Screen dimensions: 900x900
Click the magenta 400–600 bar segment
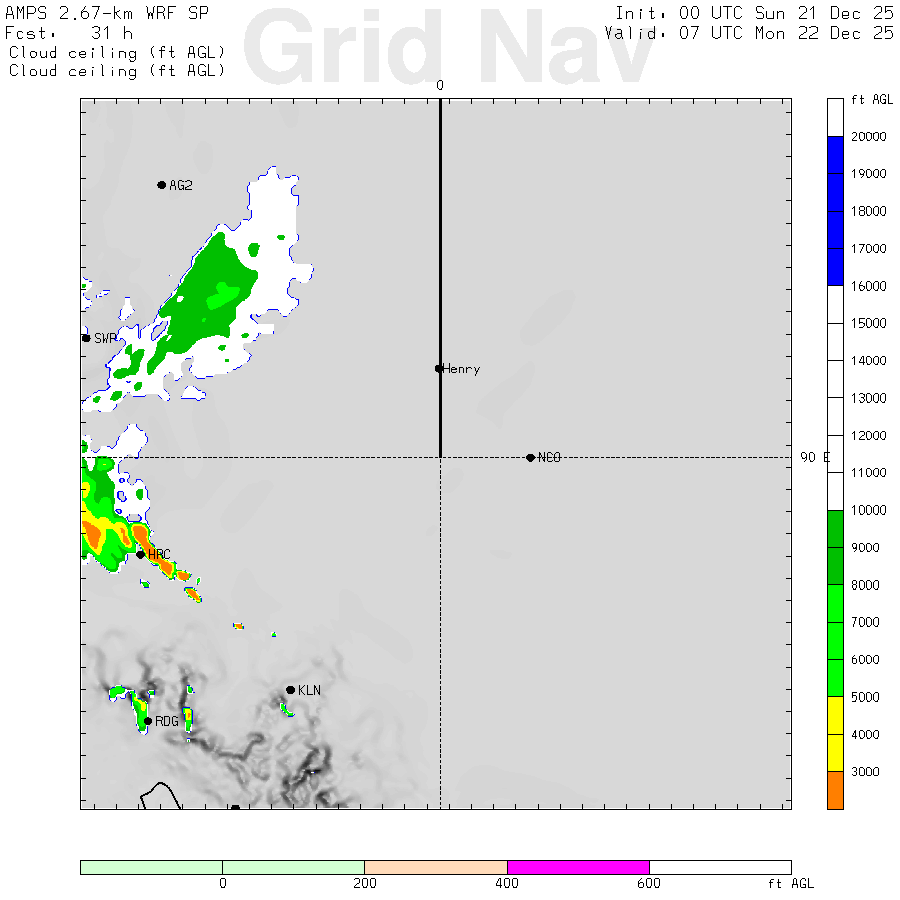point(578,867)
